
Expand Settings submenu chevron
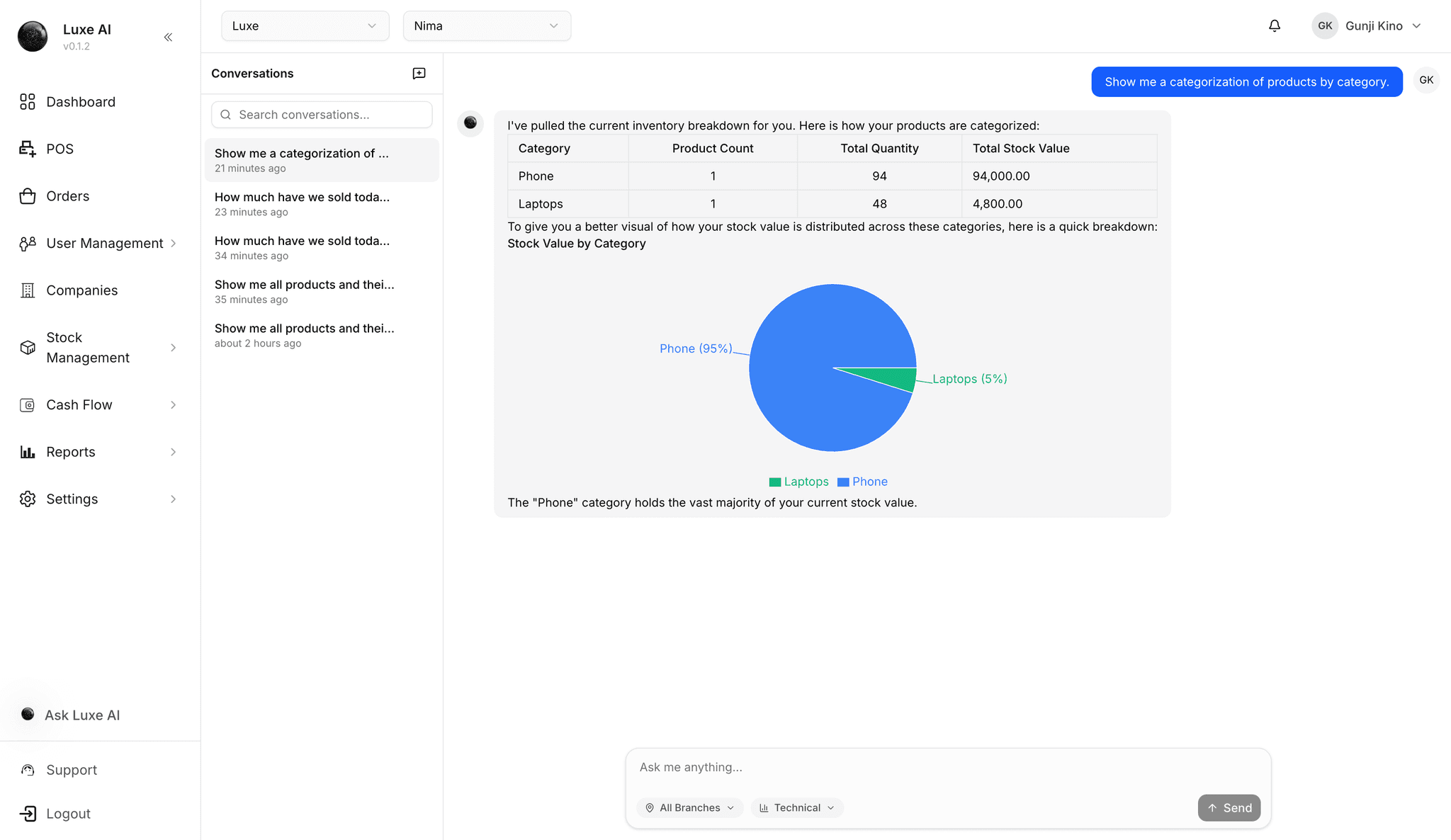[x=174, y=499]
